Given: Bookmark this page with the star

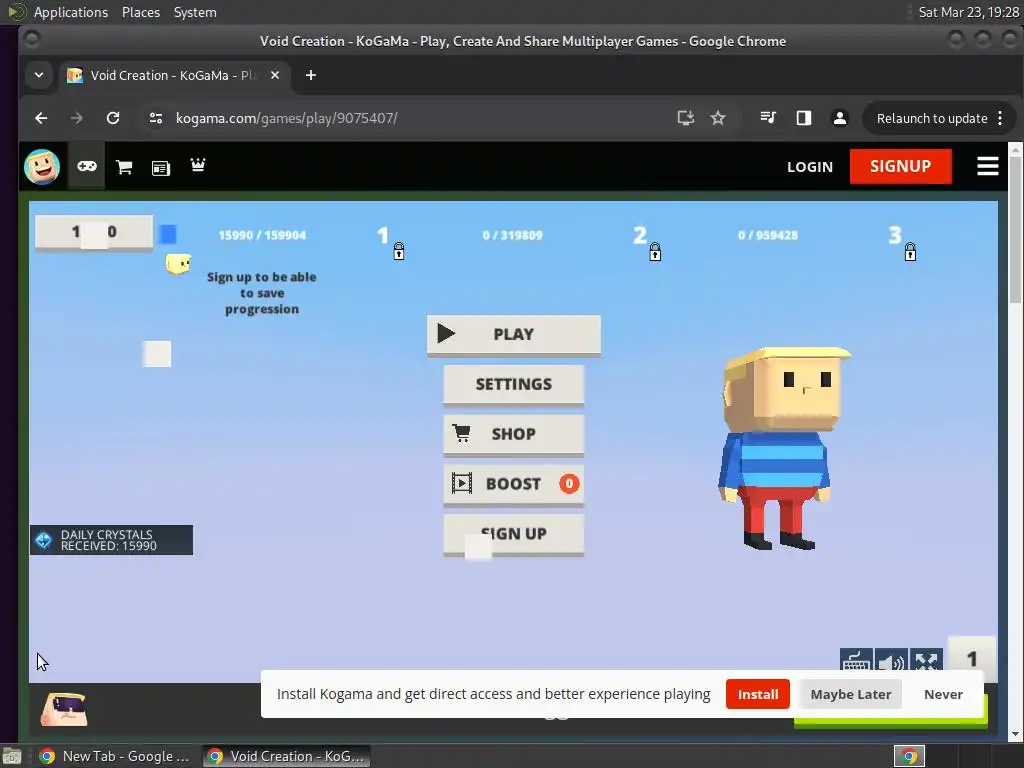Looking at the screenshot, I should tap(718, 118).
